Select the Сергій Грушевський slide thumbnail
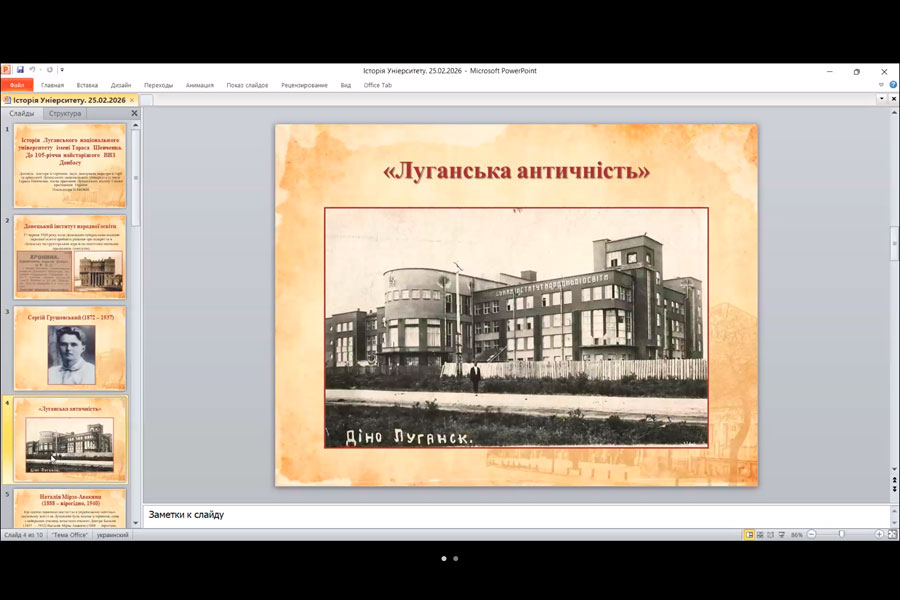 [70, 349]
